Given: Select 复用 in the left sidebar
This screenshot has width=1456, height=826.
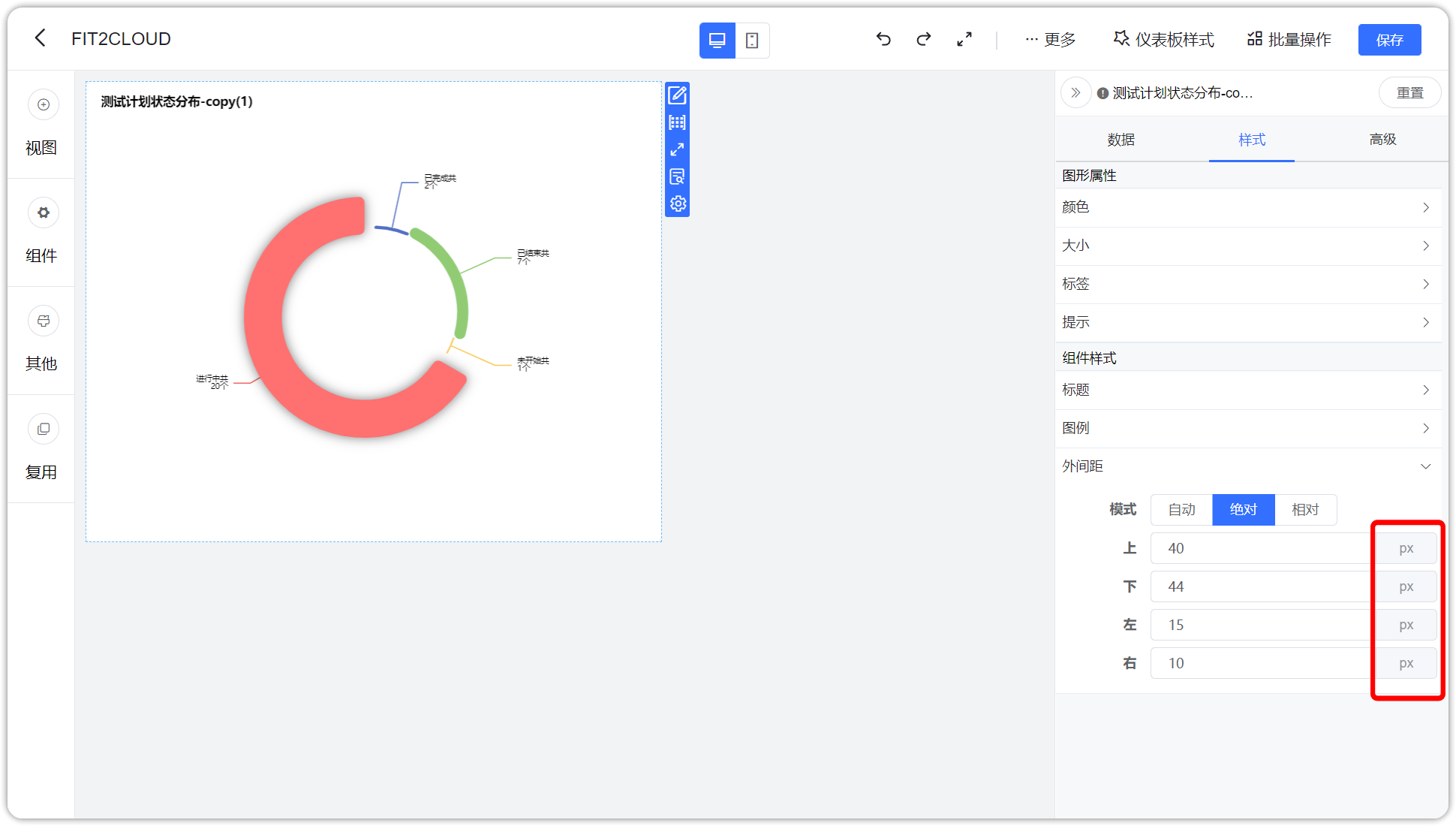Looking at the screenshot, I should click(42, 449).
